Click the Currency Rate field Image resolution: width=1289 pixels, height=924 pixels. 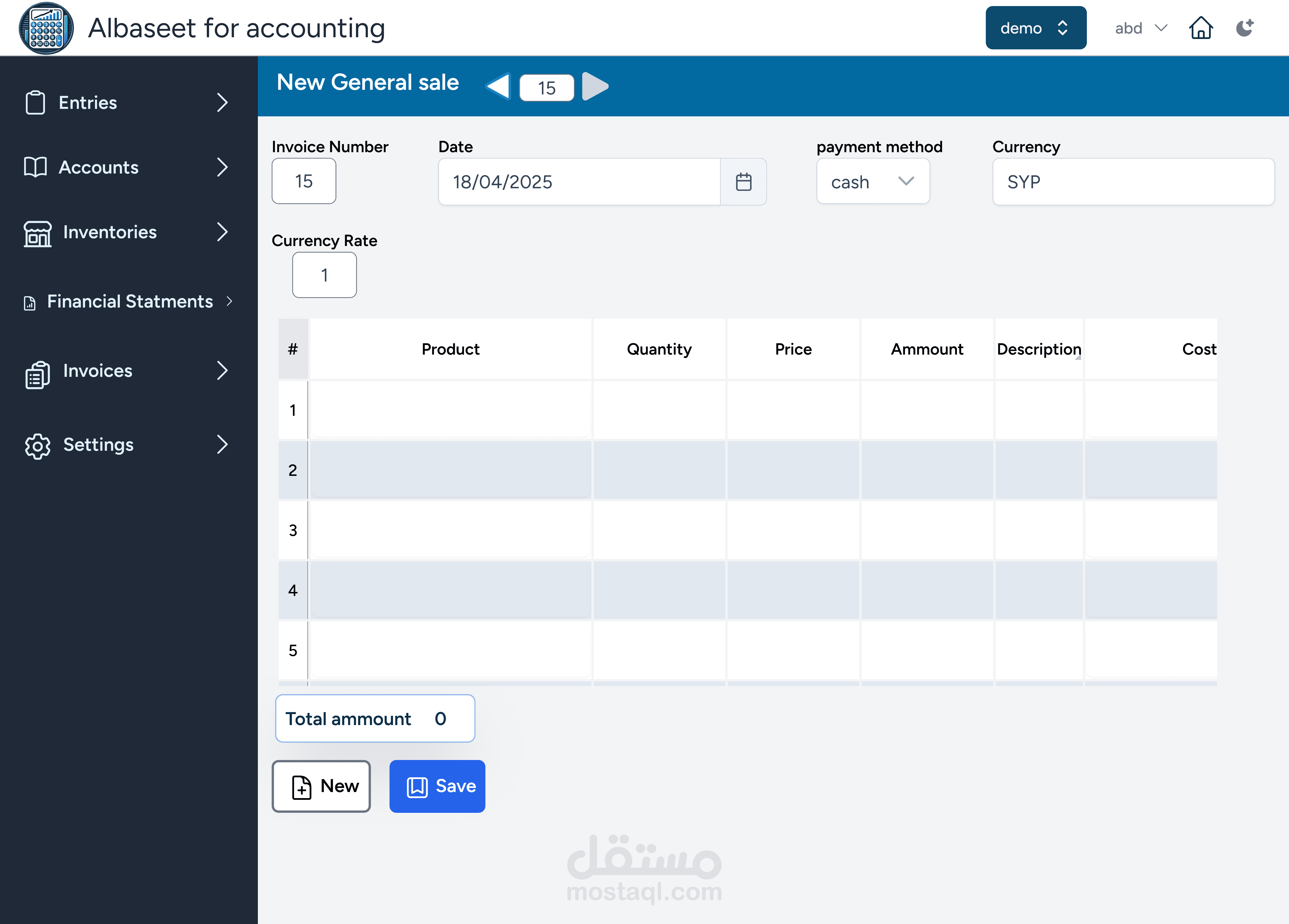tap(324, 275)
